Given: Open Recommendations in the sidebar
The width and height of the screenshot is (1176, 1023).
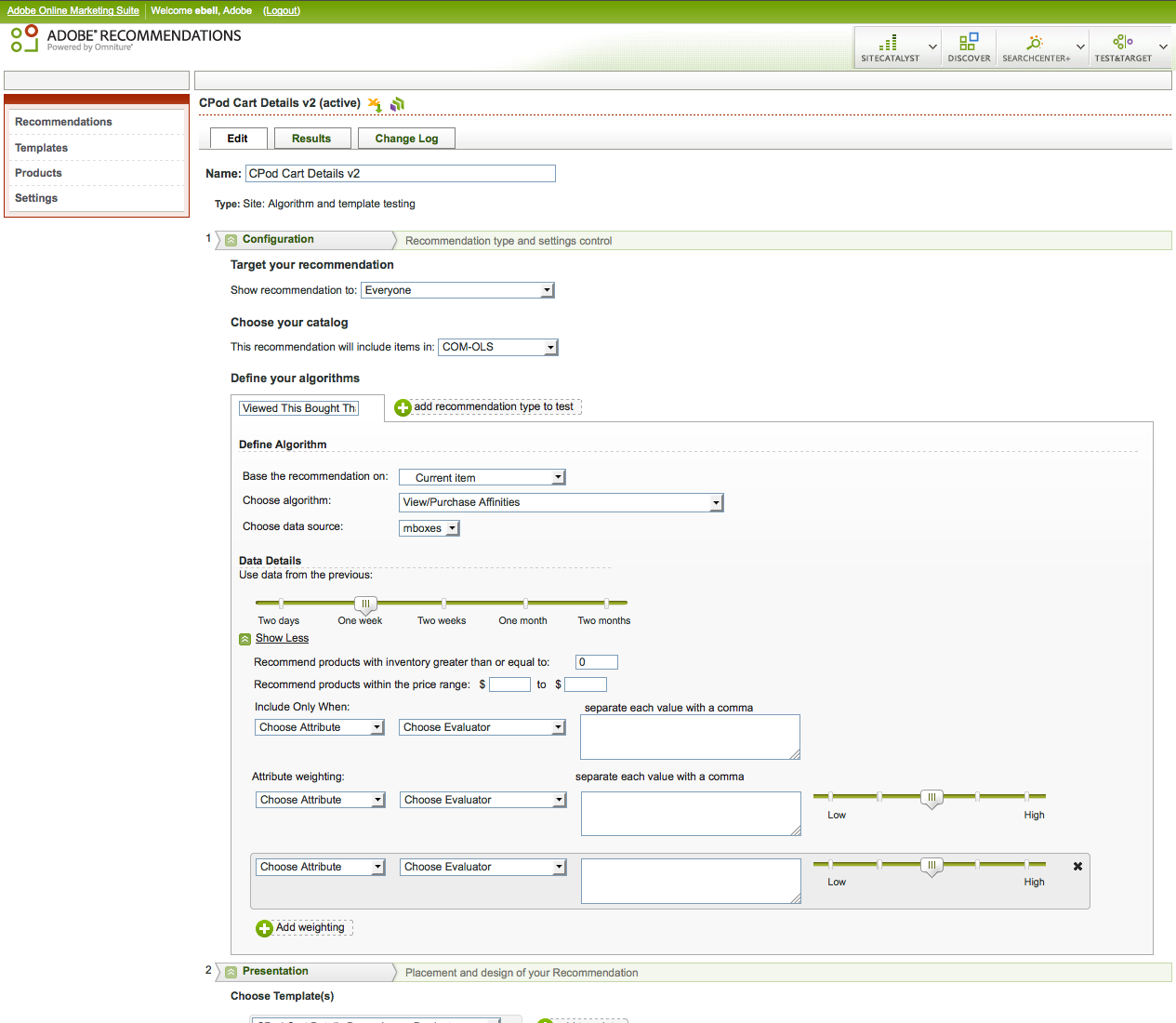Looking at the screenshot, I should (x=63, y=122).
